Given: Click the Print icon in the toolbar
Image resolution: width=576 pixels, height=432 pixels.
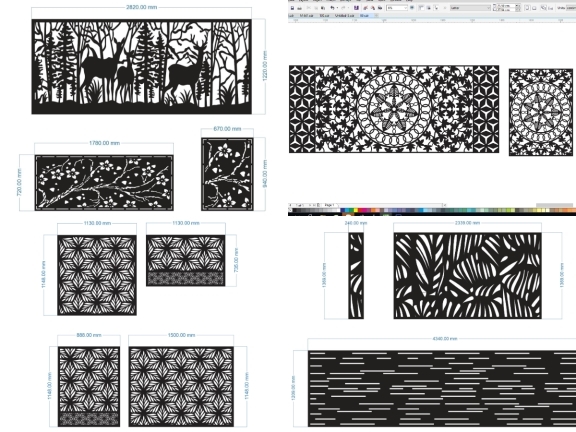Looking at the screenshot, I should [x=299, y=8].
